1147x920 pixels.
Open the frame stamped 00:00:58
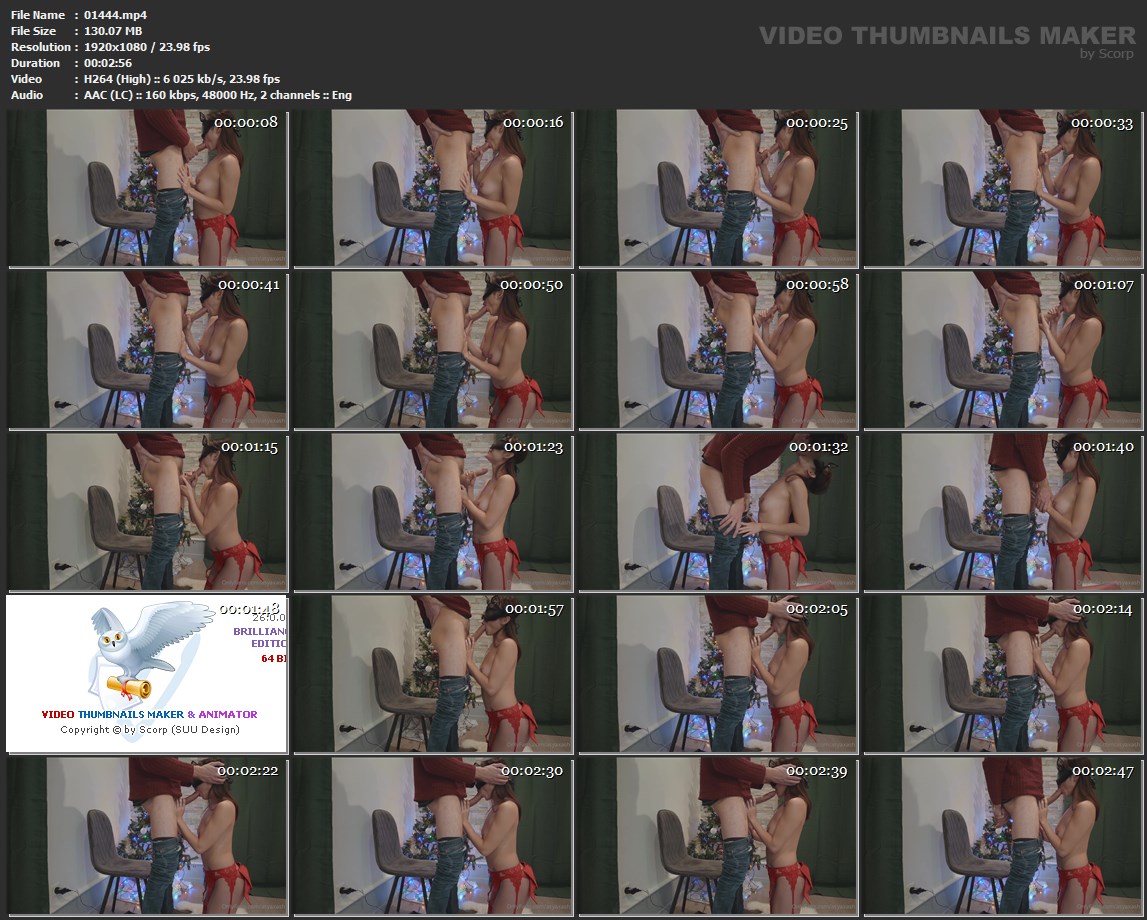(717, 350)
